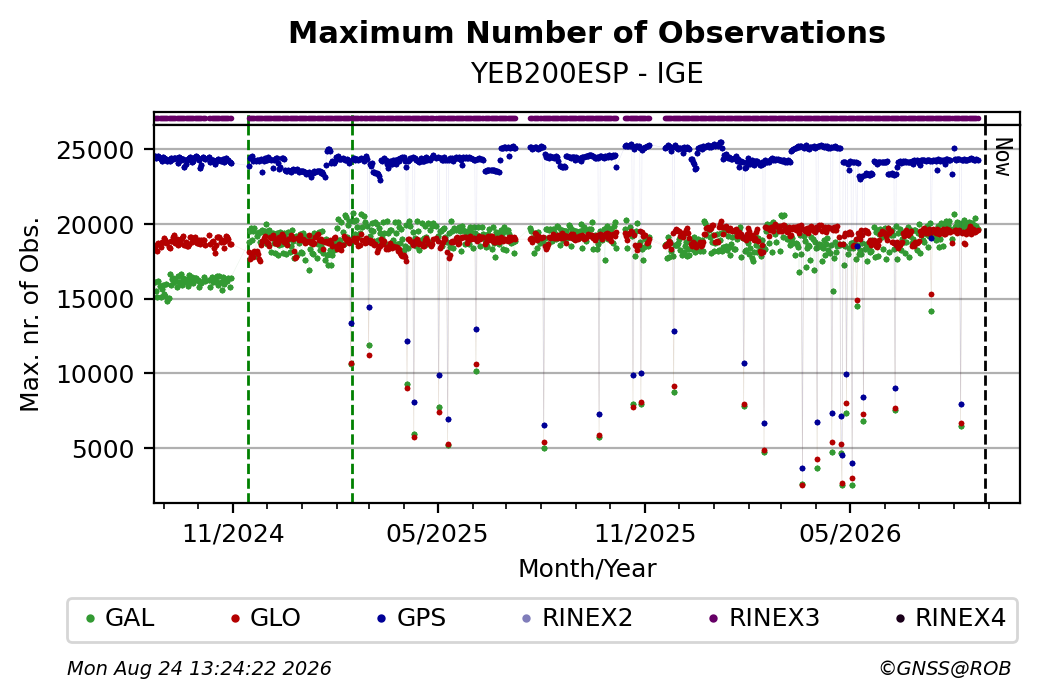Click the GAL green legend marker
The height and width of the screenshot is (699, 1040).
tap(91, 619)
